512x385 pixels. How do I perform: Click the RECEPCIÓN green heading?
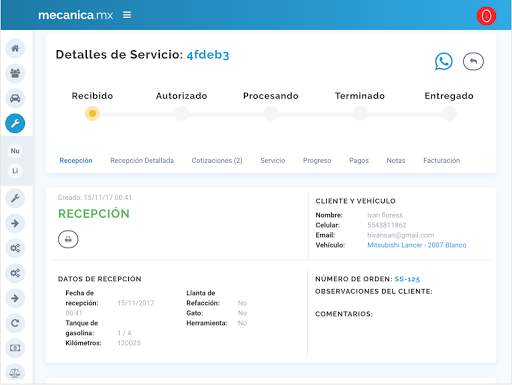94,214
